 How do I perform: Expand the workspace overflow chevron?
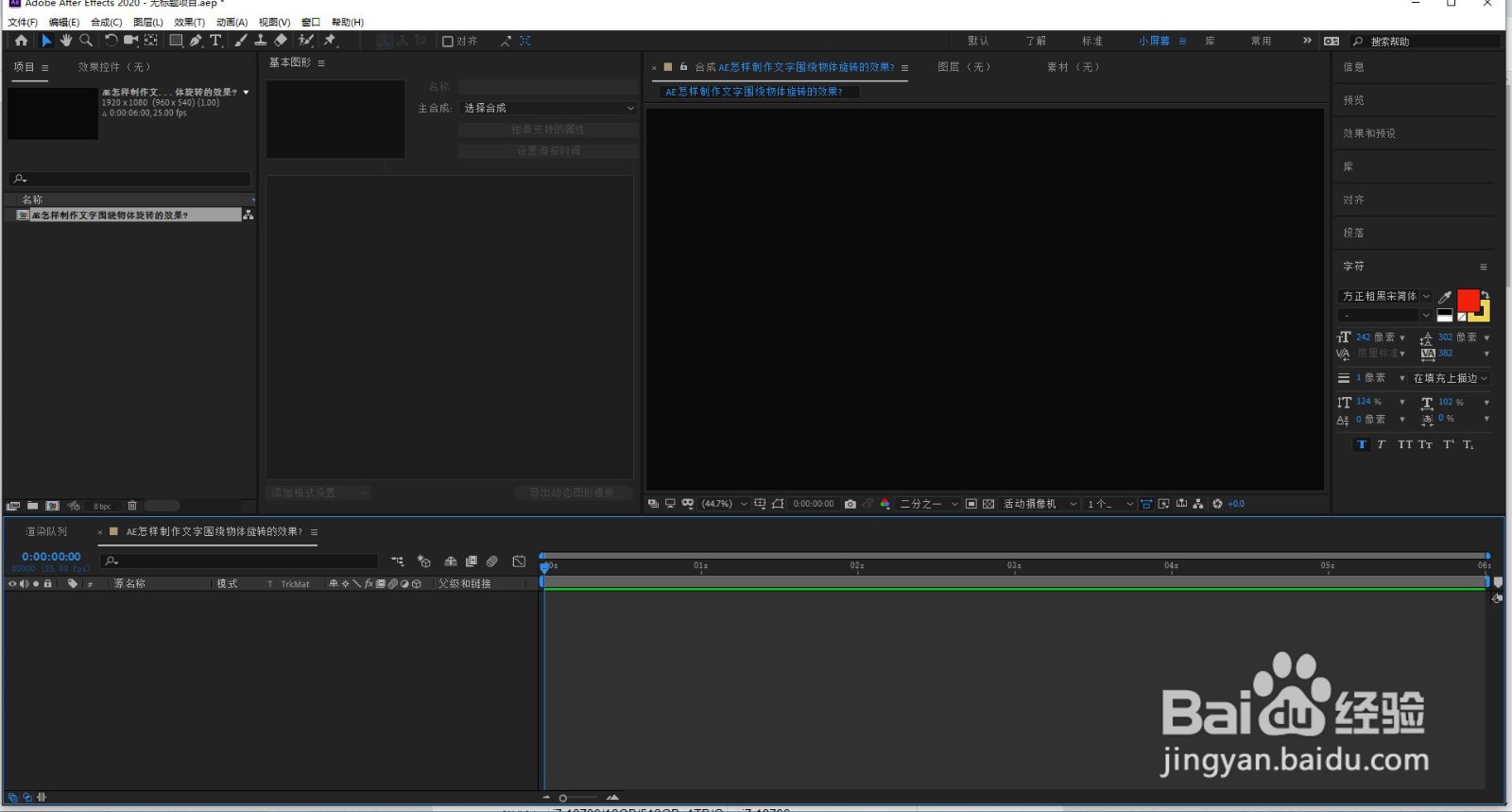pos(1307,41)
